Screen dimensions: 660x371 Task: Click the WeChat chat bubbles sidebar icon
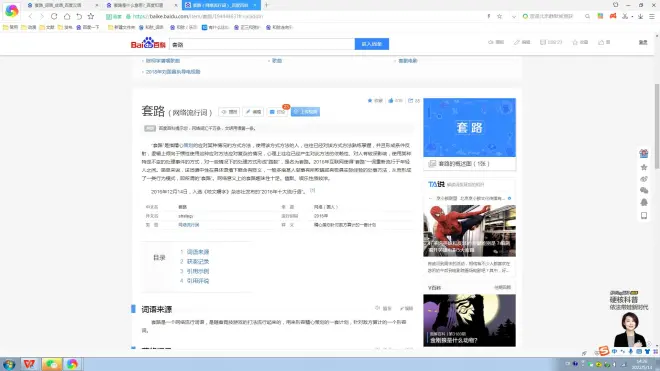point(644,190)
